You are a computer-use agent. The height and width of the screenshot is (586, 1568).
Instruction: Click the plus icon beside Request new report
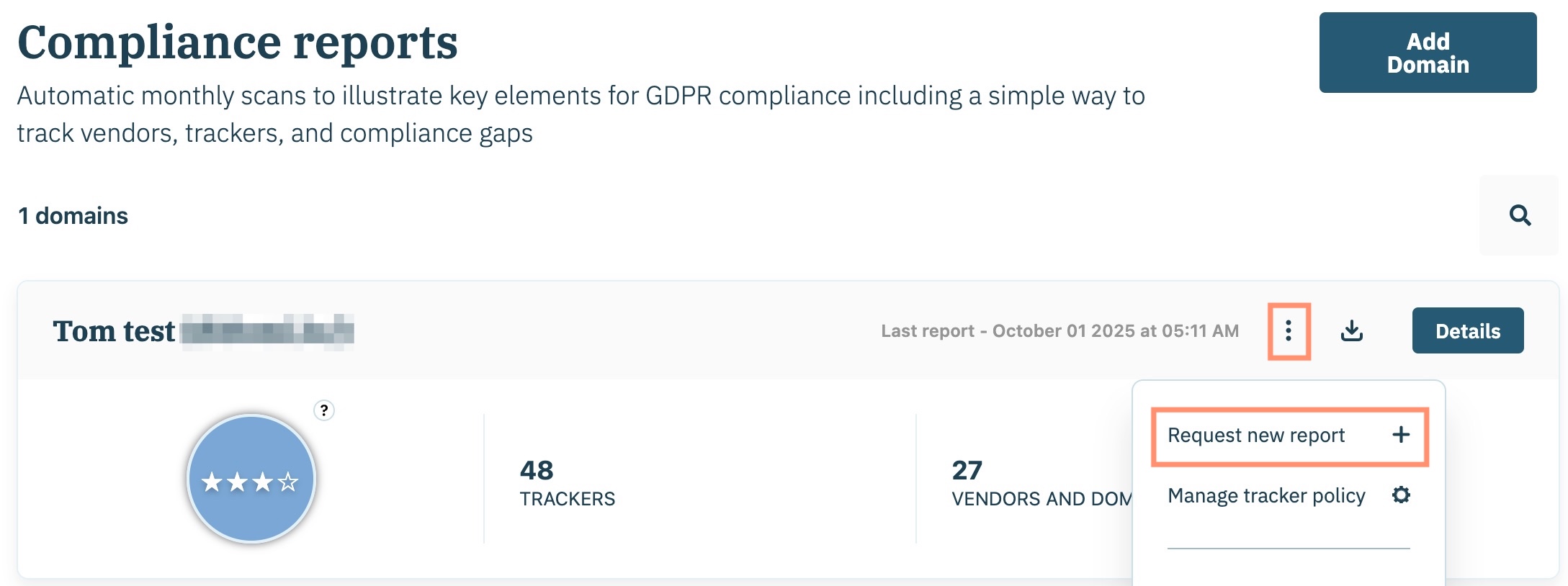pos(1401,435)
